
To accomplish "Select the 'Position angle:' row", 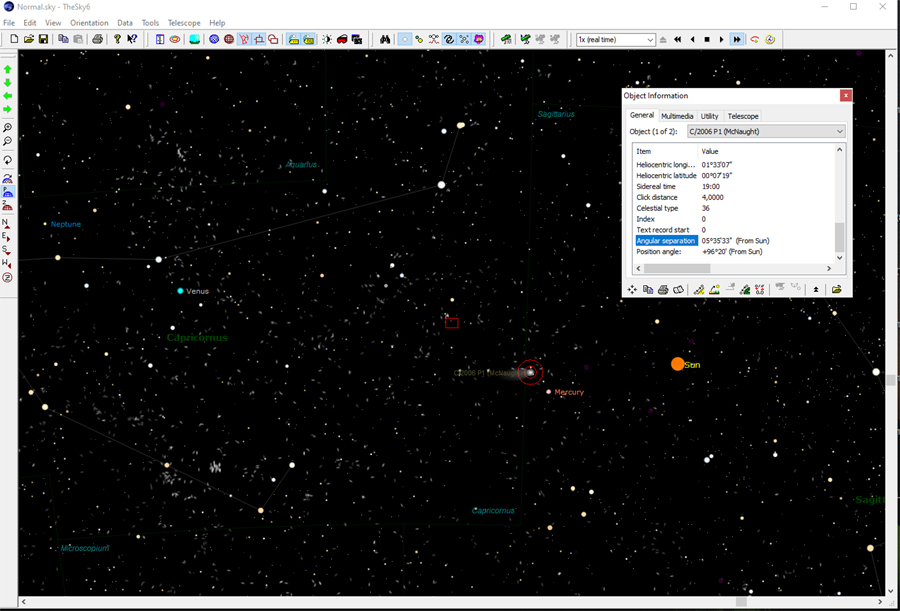I will pos(734,252).
